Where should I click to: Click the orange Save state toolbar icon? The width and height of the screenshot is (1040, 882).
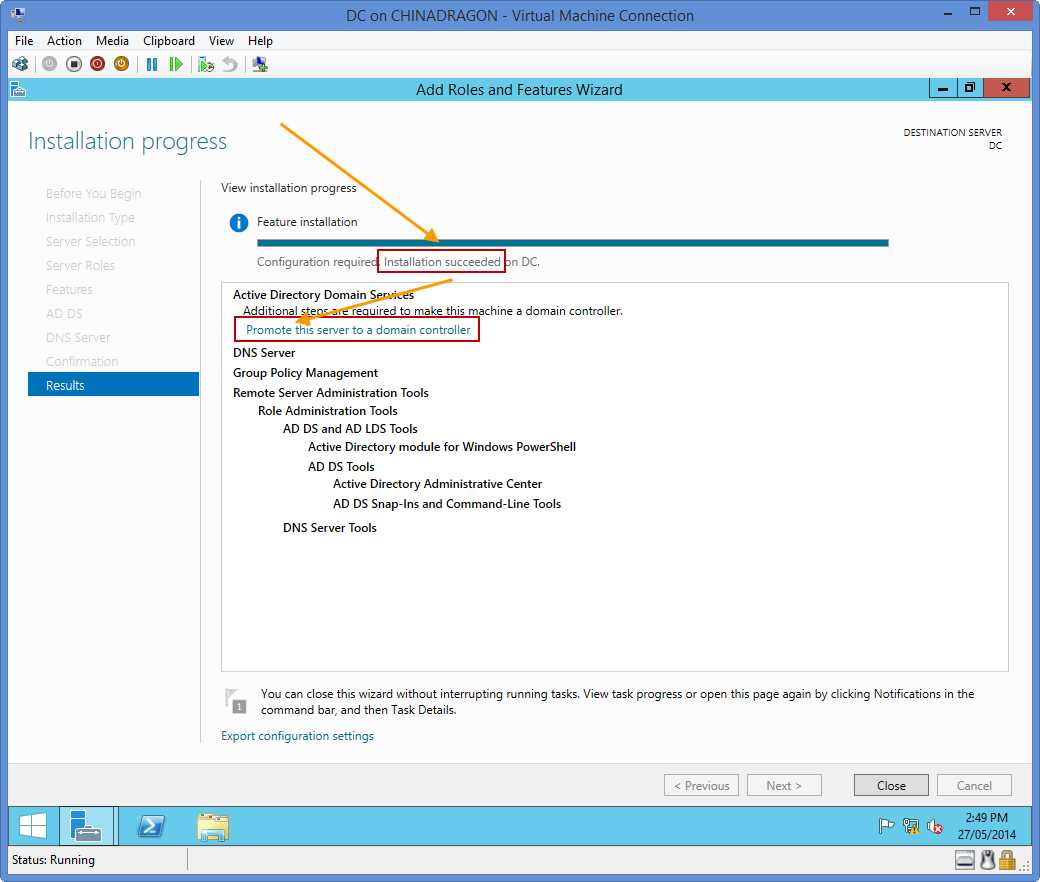(x=121, y=64)
